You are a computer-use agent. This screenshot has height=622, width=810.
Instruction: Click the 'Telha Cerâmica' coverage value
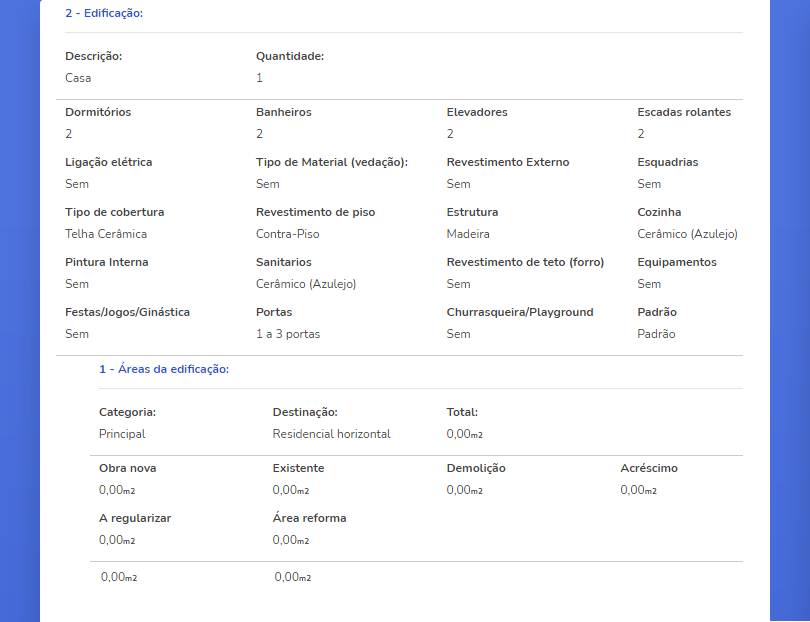click(x=106, y=234)
